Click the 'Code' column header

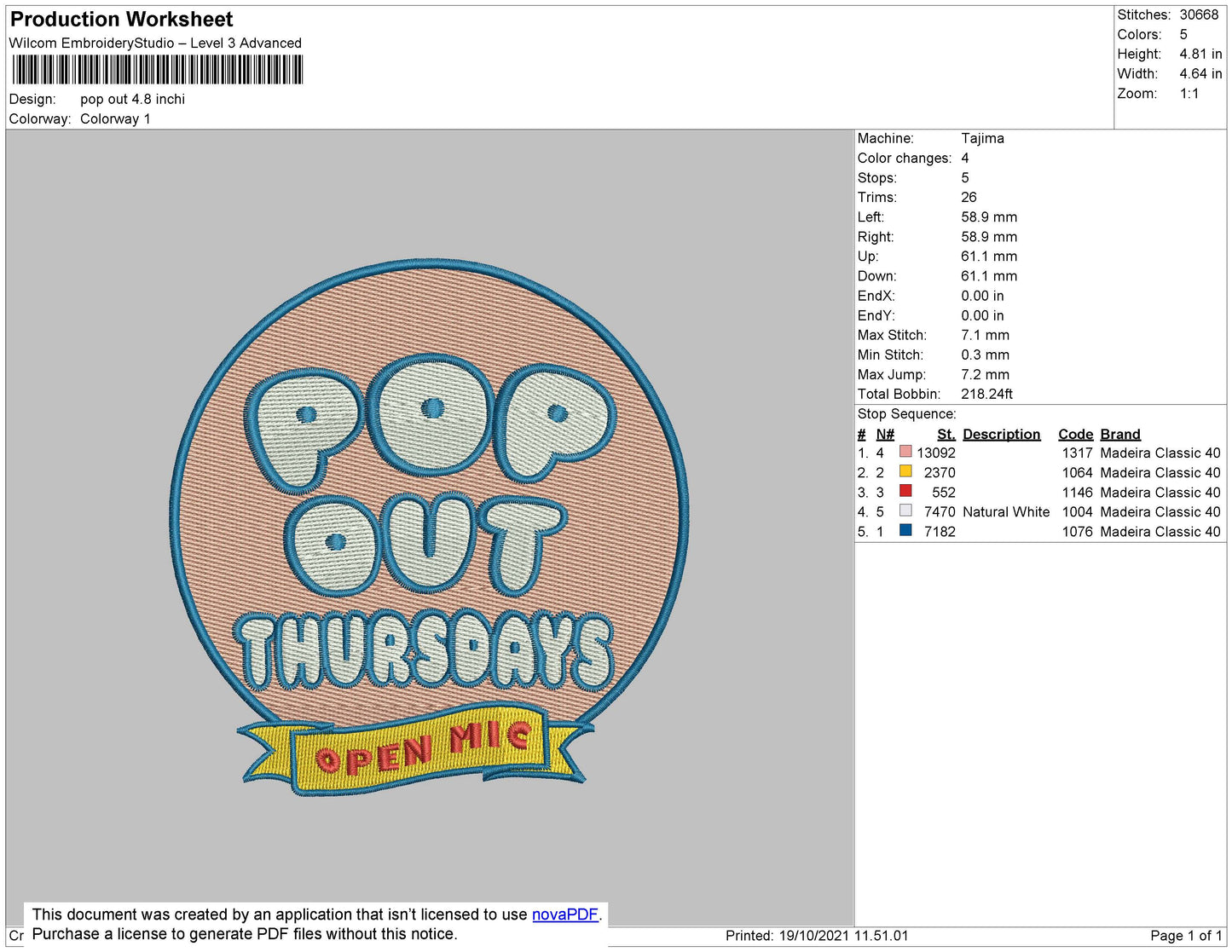pyautogui.click(x=1075, y=434)
